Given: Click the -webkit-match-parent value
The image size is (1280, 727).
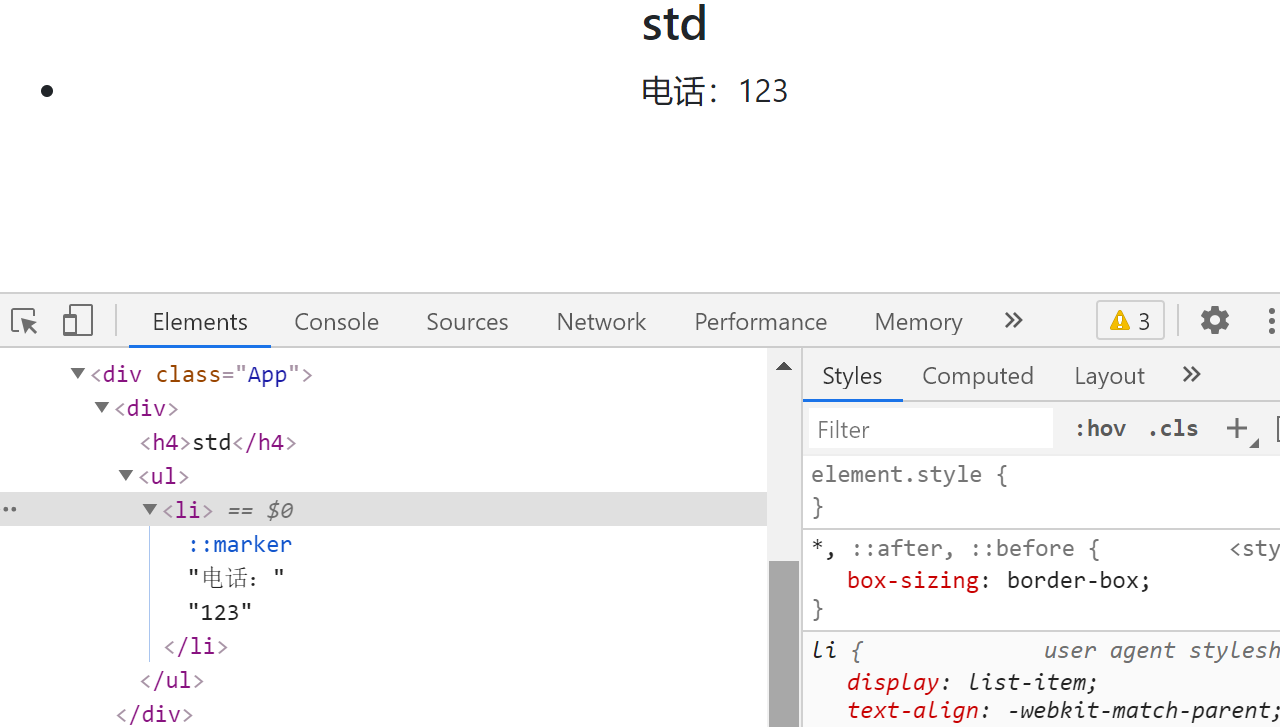Looking at the screenshot, I should (x=1138, y=710).
